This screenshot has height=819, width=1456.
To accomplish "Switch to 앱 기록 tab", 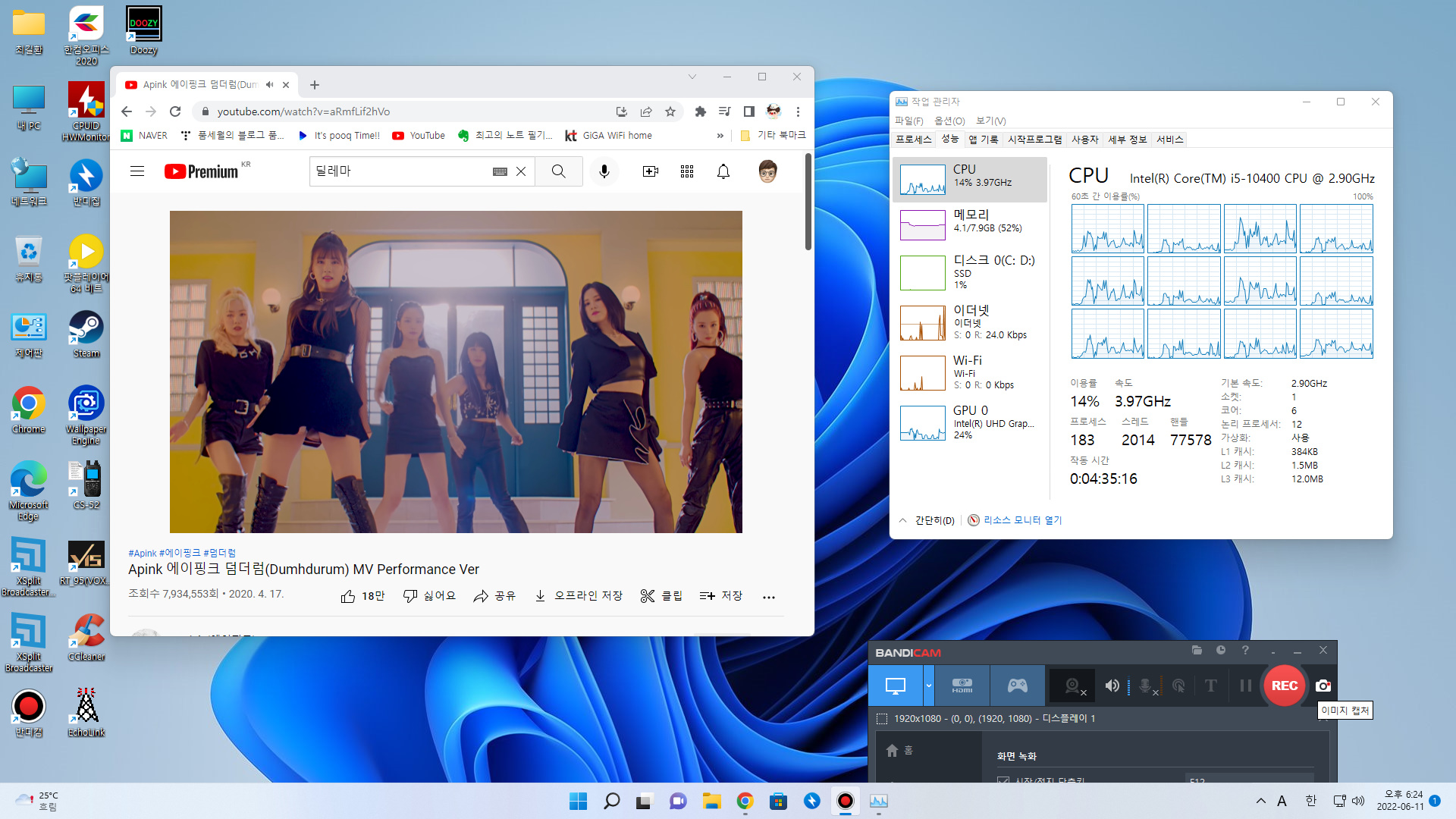I will [983, 140].
